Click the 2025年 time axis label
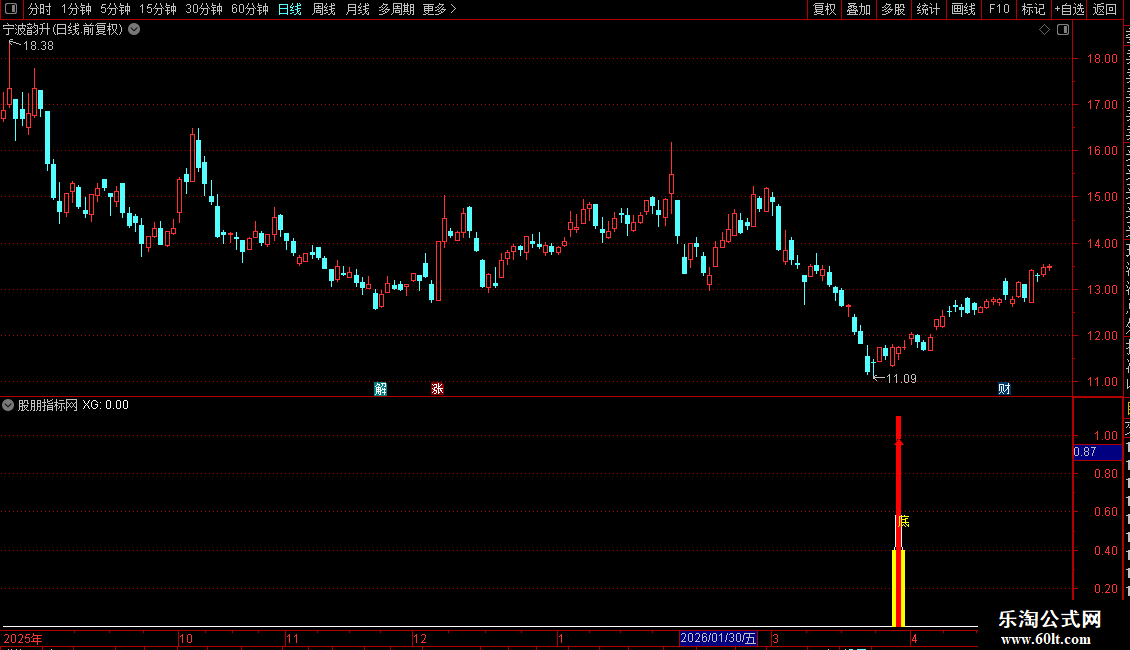Screen dimensions: 1130x650 pyautogui.click(x=23, y=638)
